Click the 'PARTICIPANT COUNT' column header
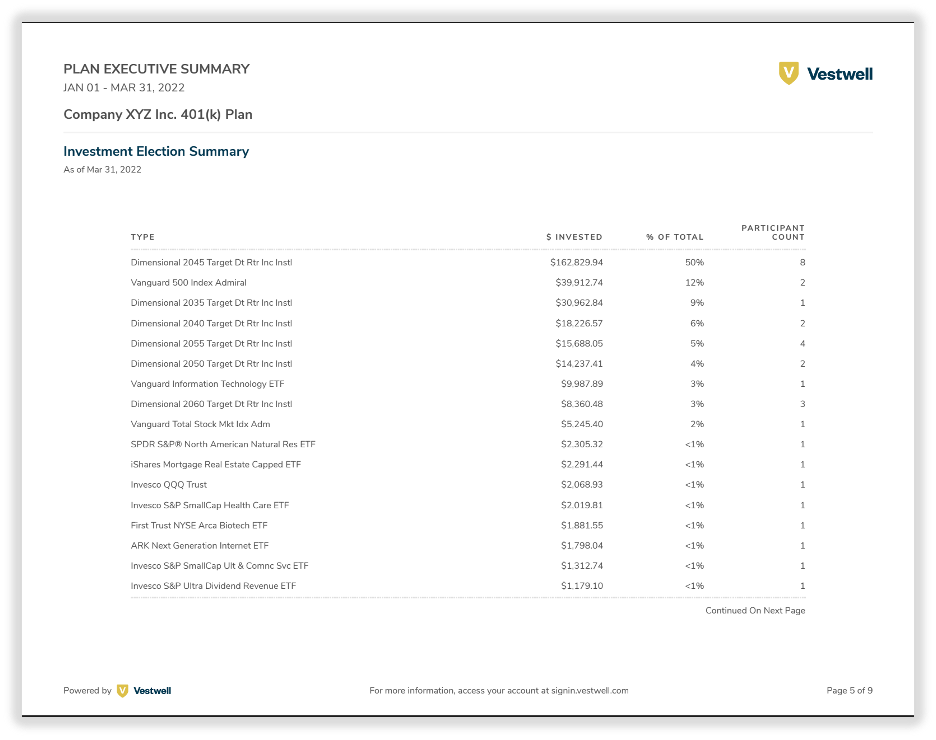936x740 pixels. click(x=773, y=232)
